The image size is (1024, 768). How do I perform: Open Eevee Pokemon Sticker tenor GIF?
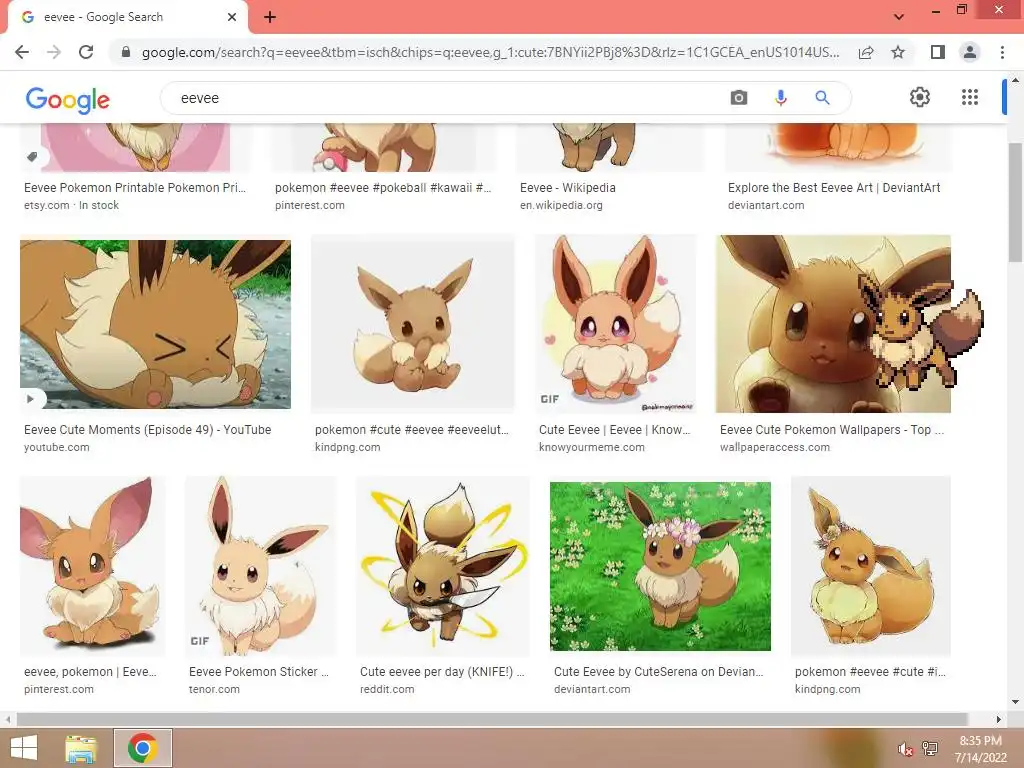pyautogui.click(x=261, y=566)
